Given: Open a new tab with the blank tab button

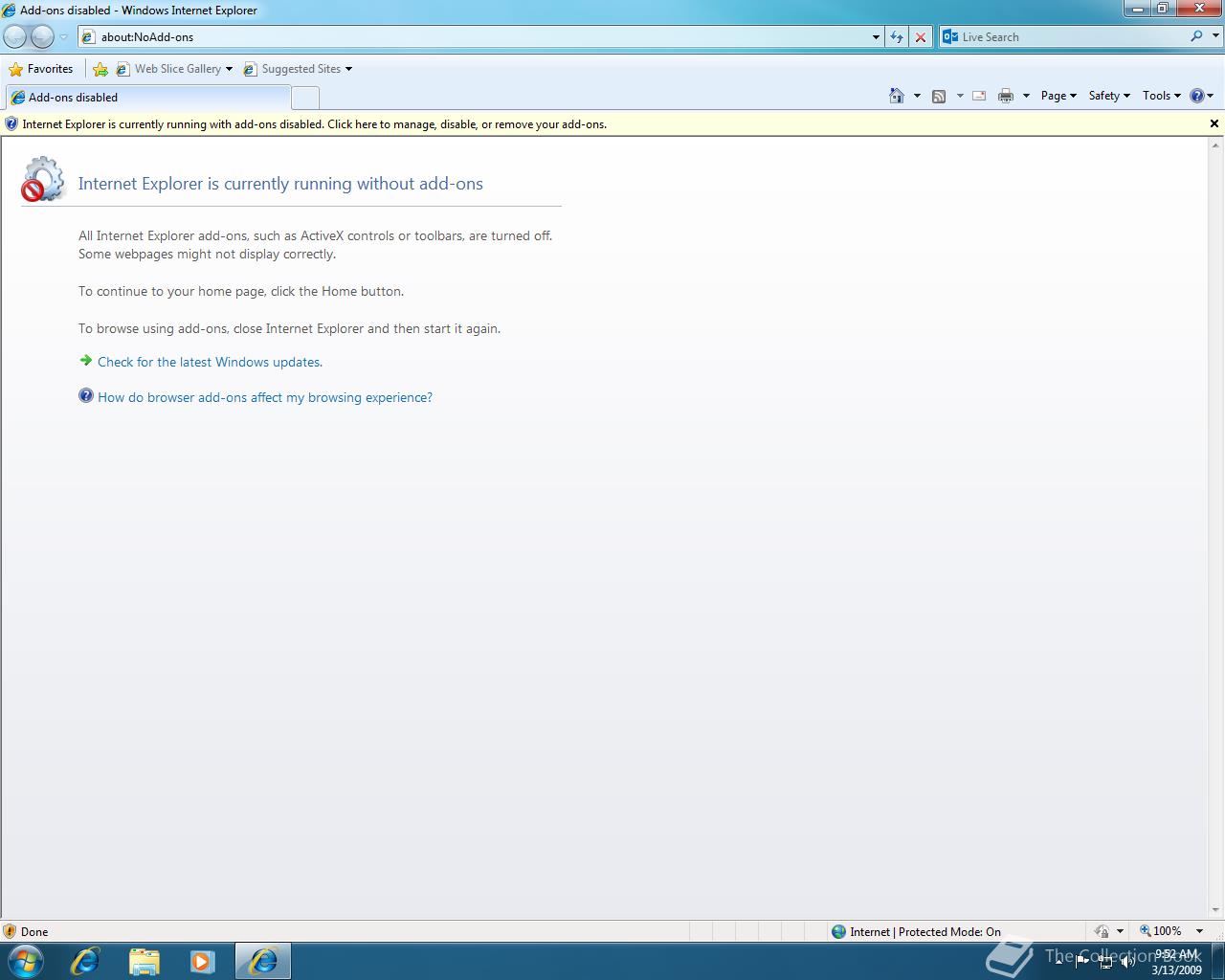Looking at the screenshot, I should click(x=305, y=98).
